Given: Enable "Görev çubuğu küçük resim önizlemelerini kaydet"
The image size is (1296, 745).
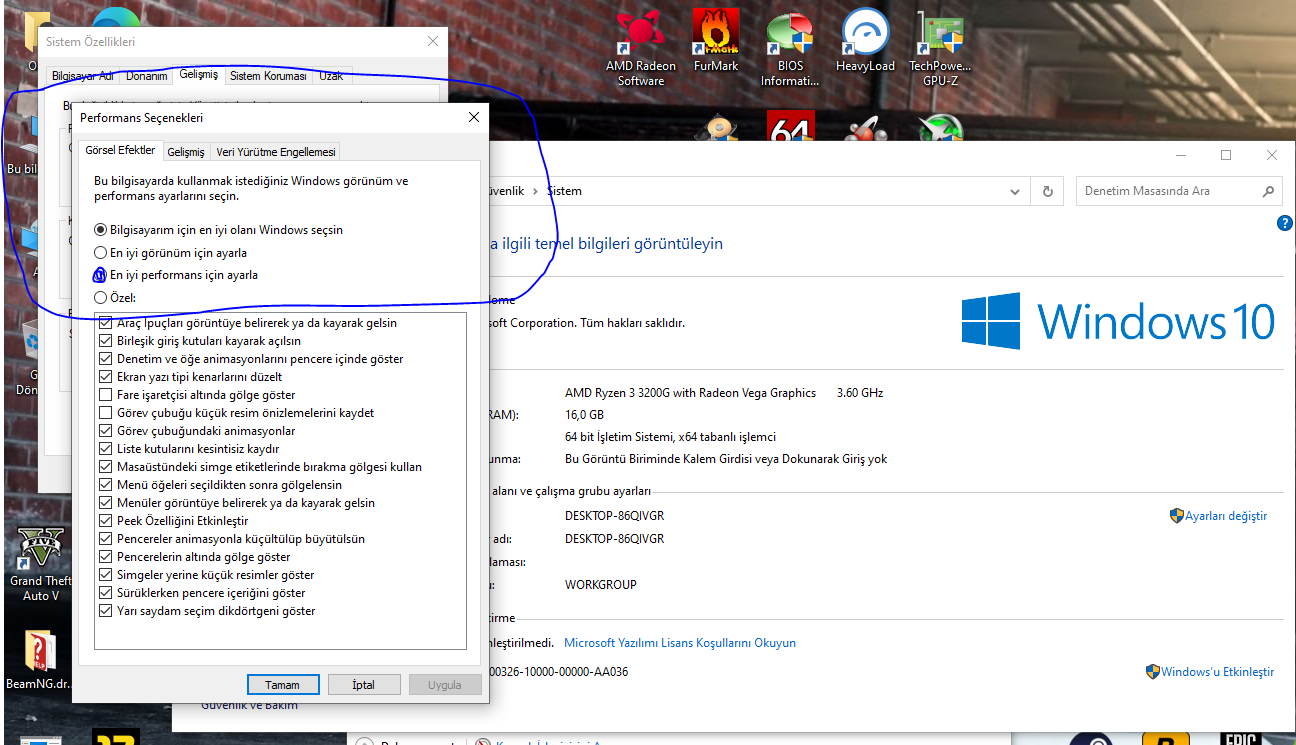Looking at the screenshot, I should tap(106, 413).
